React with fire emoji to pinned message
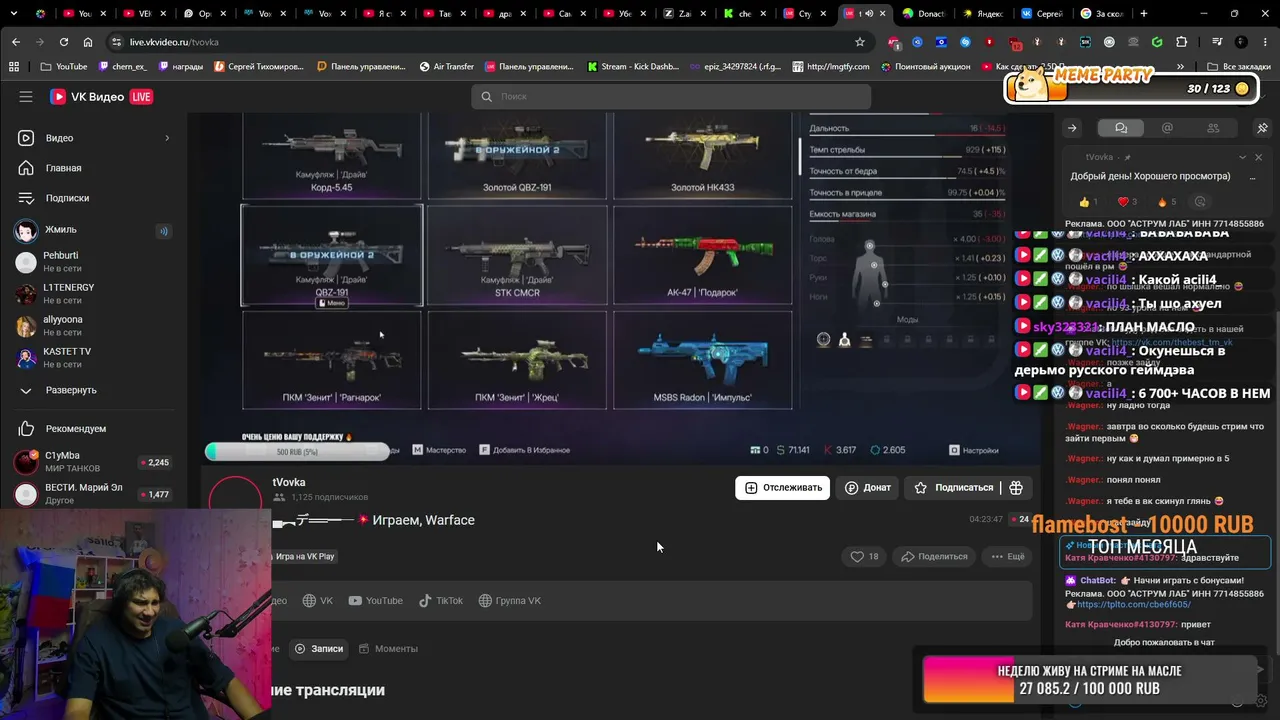1280x720 pixels. 1166,202
